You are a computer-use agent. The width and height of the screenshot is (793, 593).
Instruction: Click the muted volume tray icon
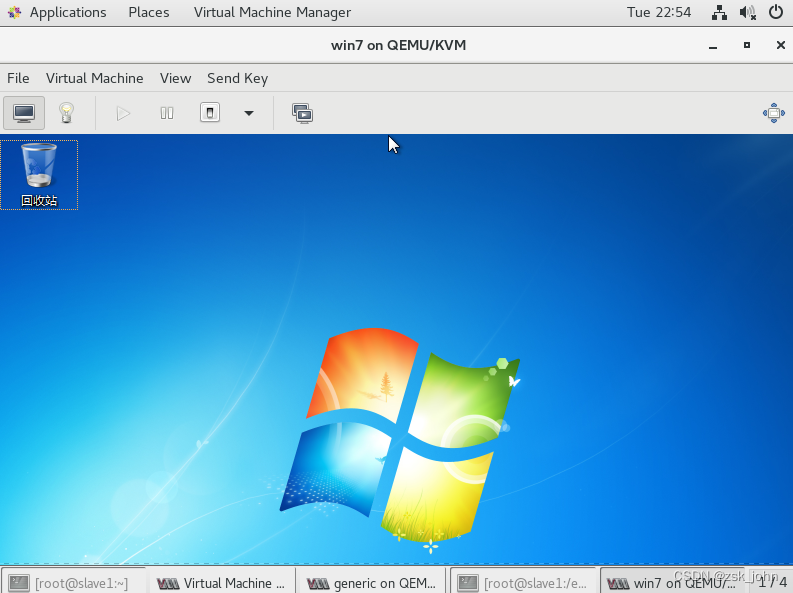(747, 12)
